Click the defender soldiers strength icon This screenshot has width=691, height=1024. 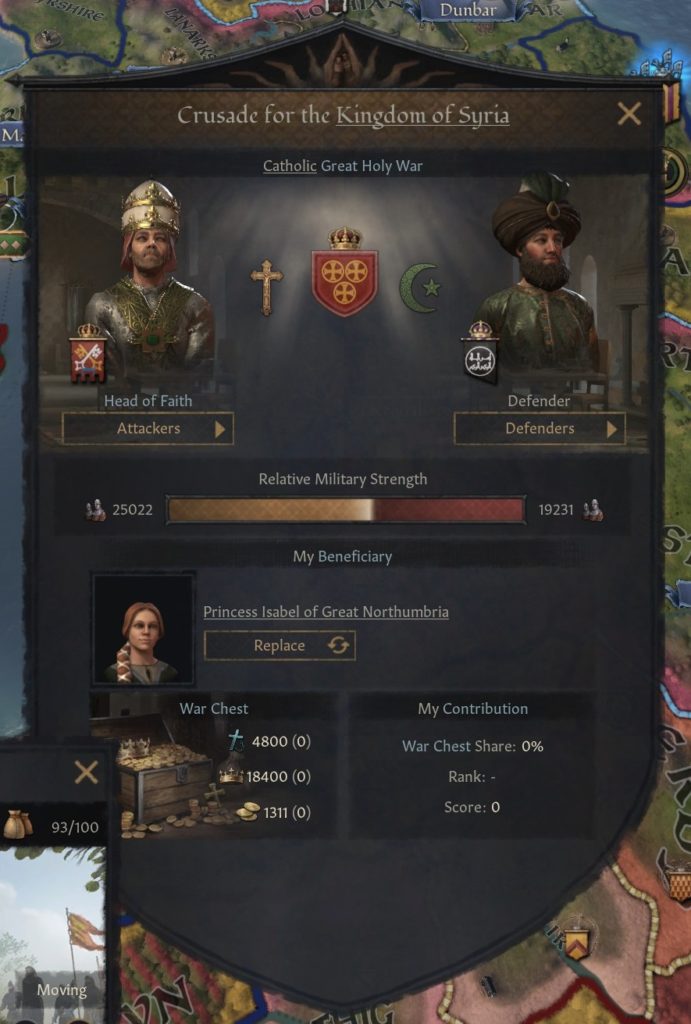(593, 510)
